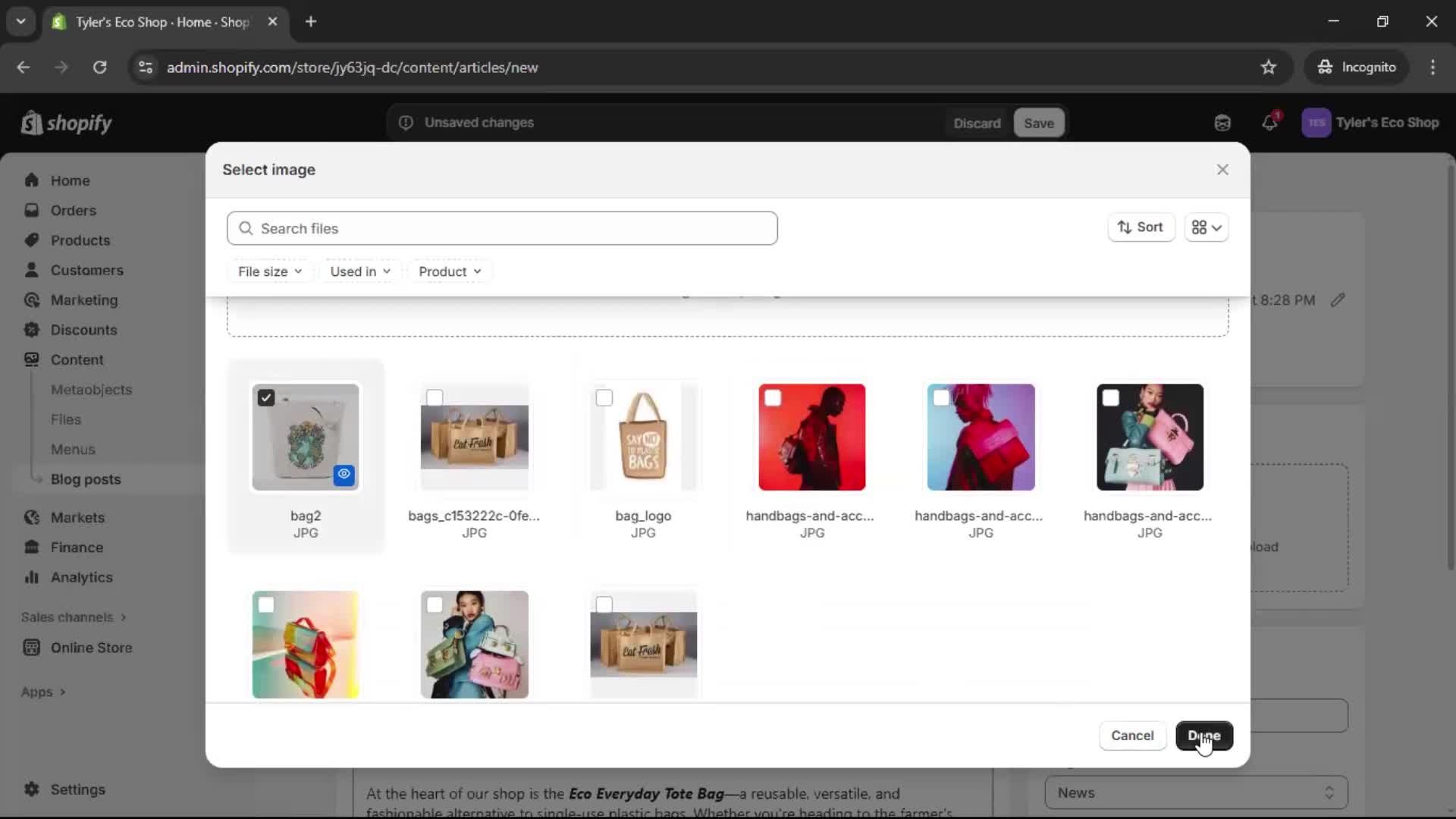Open the File size filter
Image resolution: width=1456 pixels, height=819 pixels.
click(x=269, y=271)
